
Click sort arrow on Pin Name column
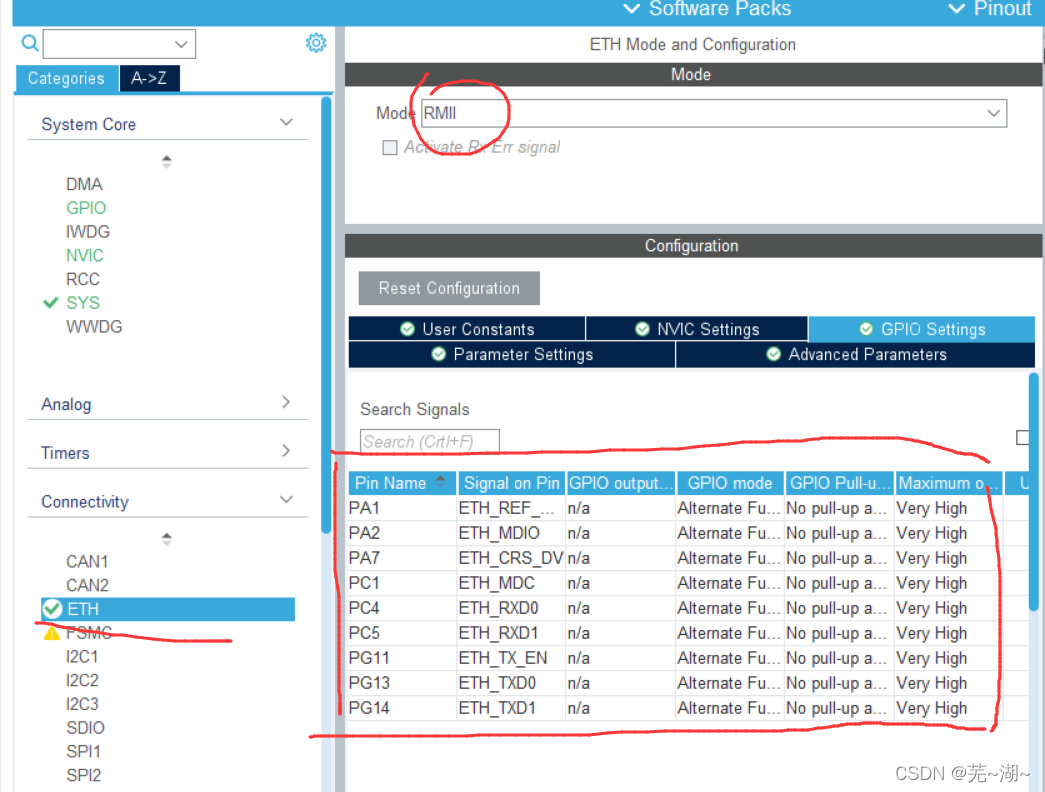coord(441,481)
